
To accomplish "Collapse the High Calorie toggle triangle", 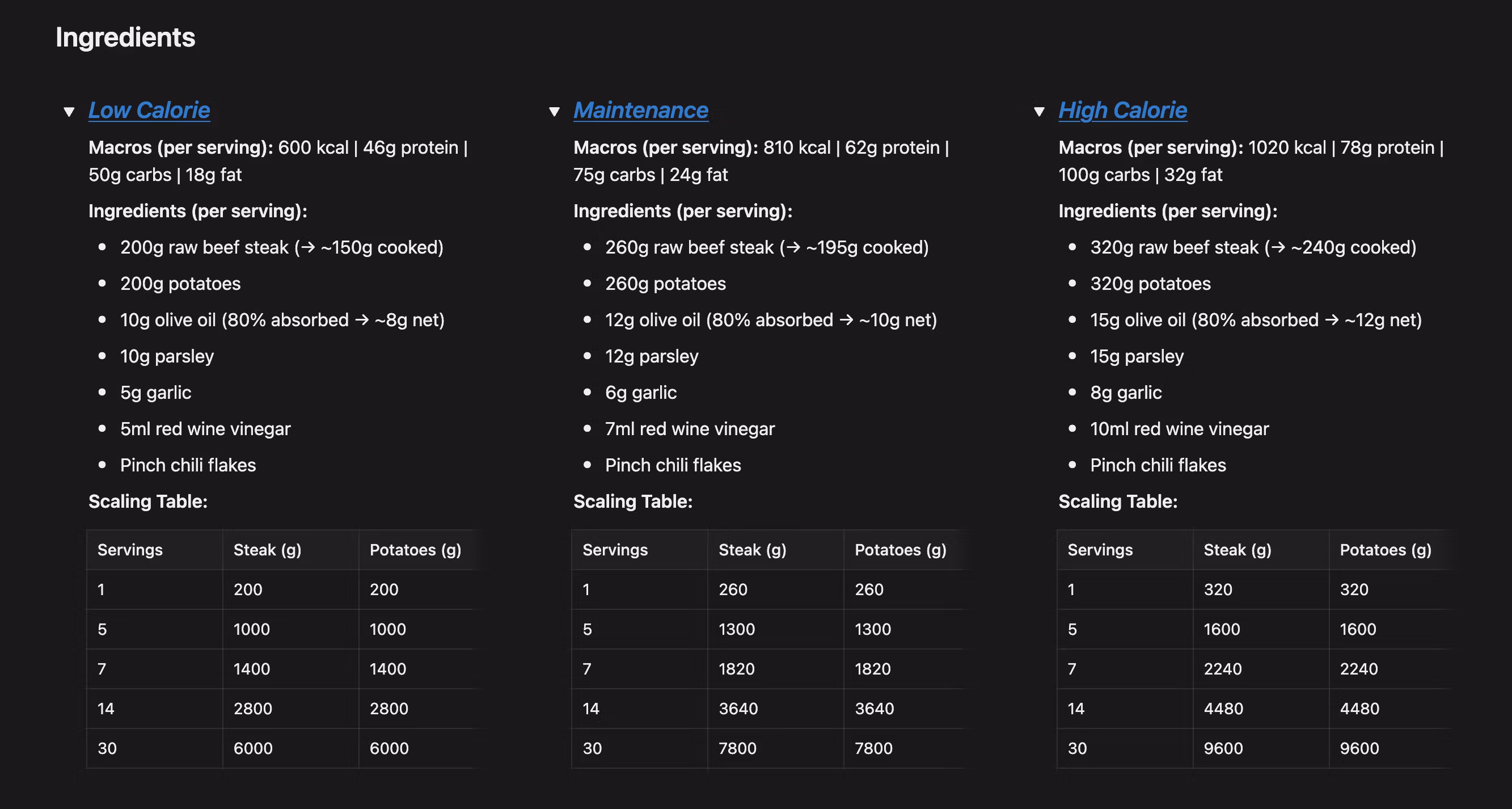I will click(1039, 112).
